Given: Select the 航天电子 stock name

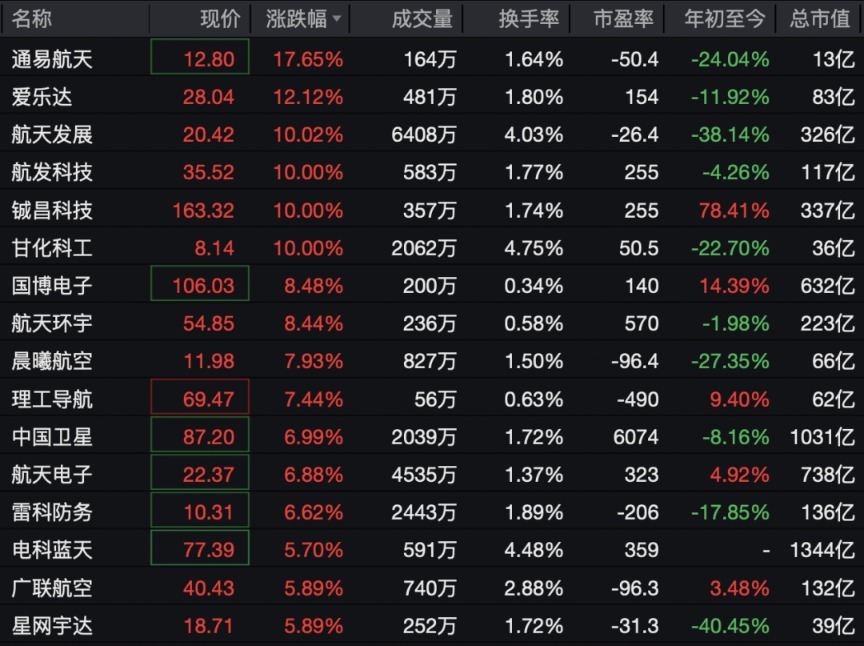Looking at the screenshot, I should (52, 475).
